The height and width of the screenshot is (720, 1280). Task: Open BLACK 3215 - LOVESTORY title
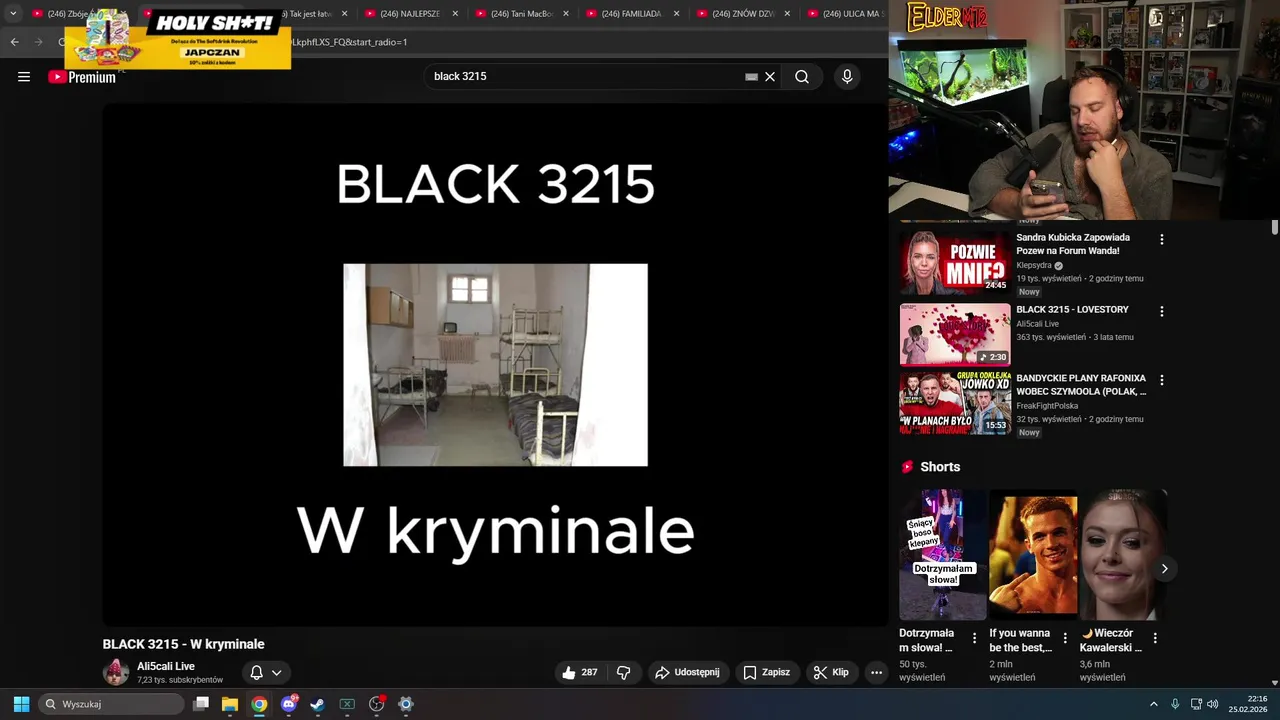(1072, 310)
